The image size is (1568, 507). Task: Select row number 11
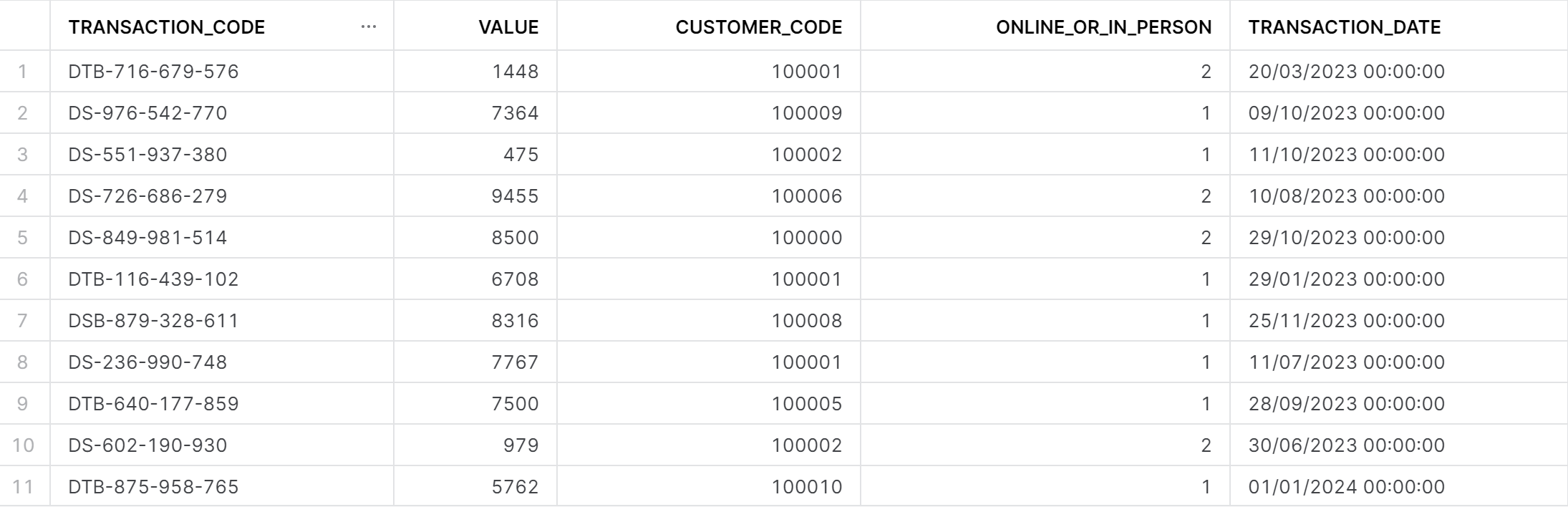(23, 487)
